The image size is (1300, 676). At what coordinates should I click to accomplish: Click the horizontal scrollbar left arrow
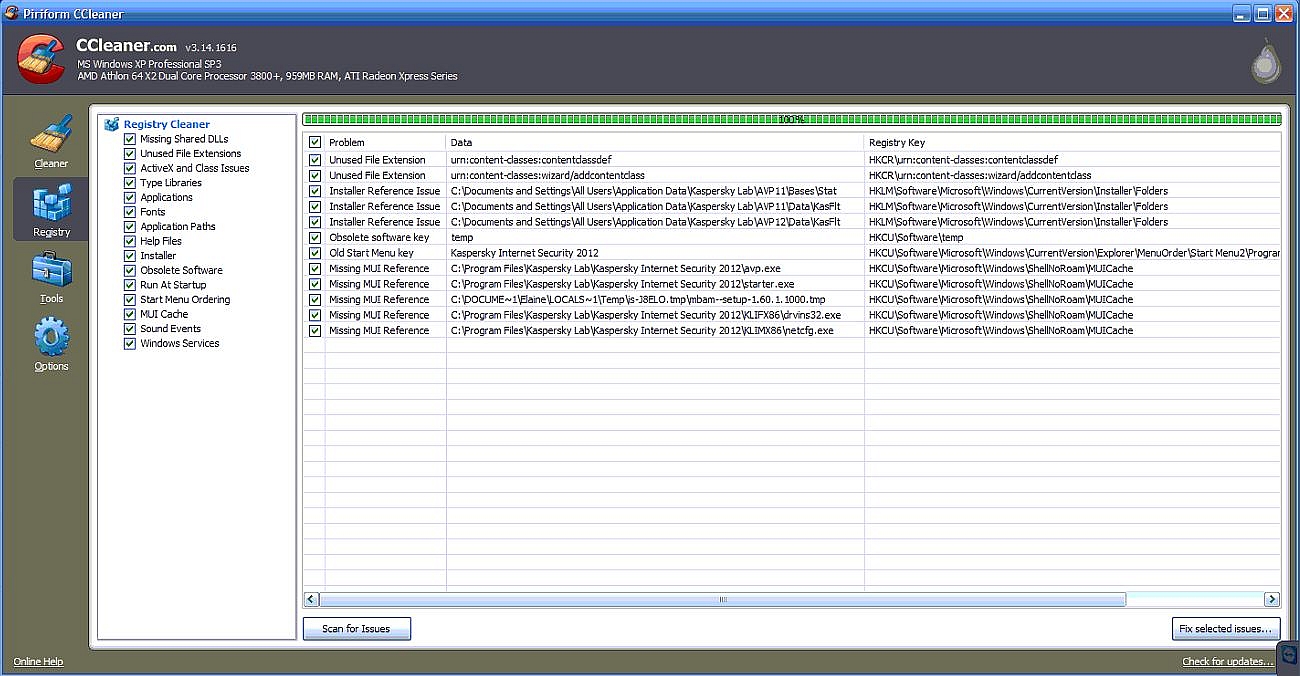(311, 600)
